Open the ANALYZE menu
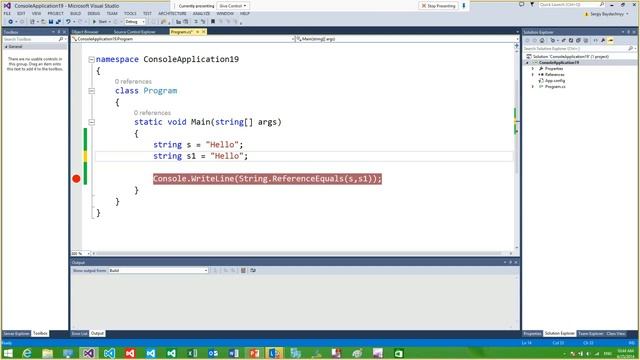 (201, 13)
